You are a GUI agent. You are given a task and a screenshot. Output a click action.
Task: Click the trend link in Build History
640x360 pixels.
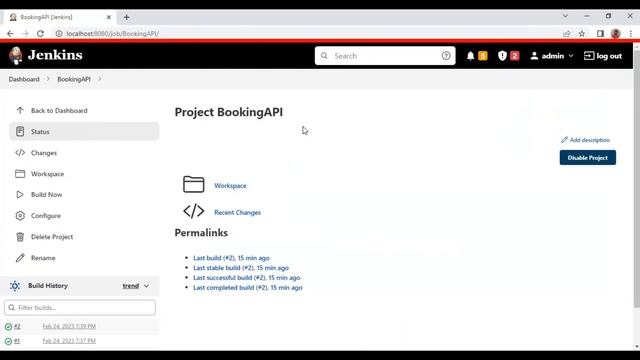pyautogui.click(x=131, y=286)
